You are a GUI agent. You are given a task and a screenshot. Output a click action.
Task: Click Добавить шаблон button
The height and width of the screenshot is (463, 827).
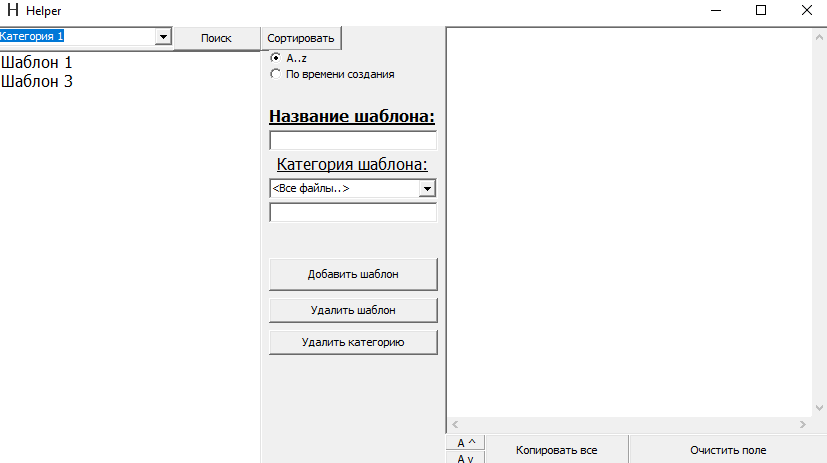point(353,274)
